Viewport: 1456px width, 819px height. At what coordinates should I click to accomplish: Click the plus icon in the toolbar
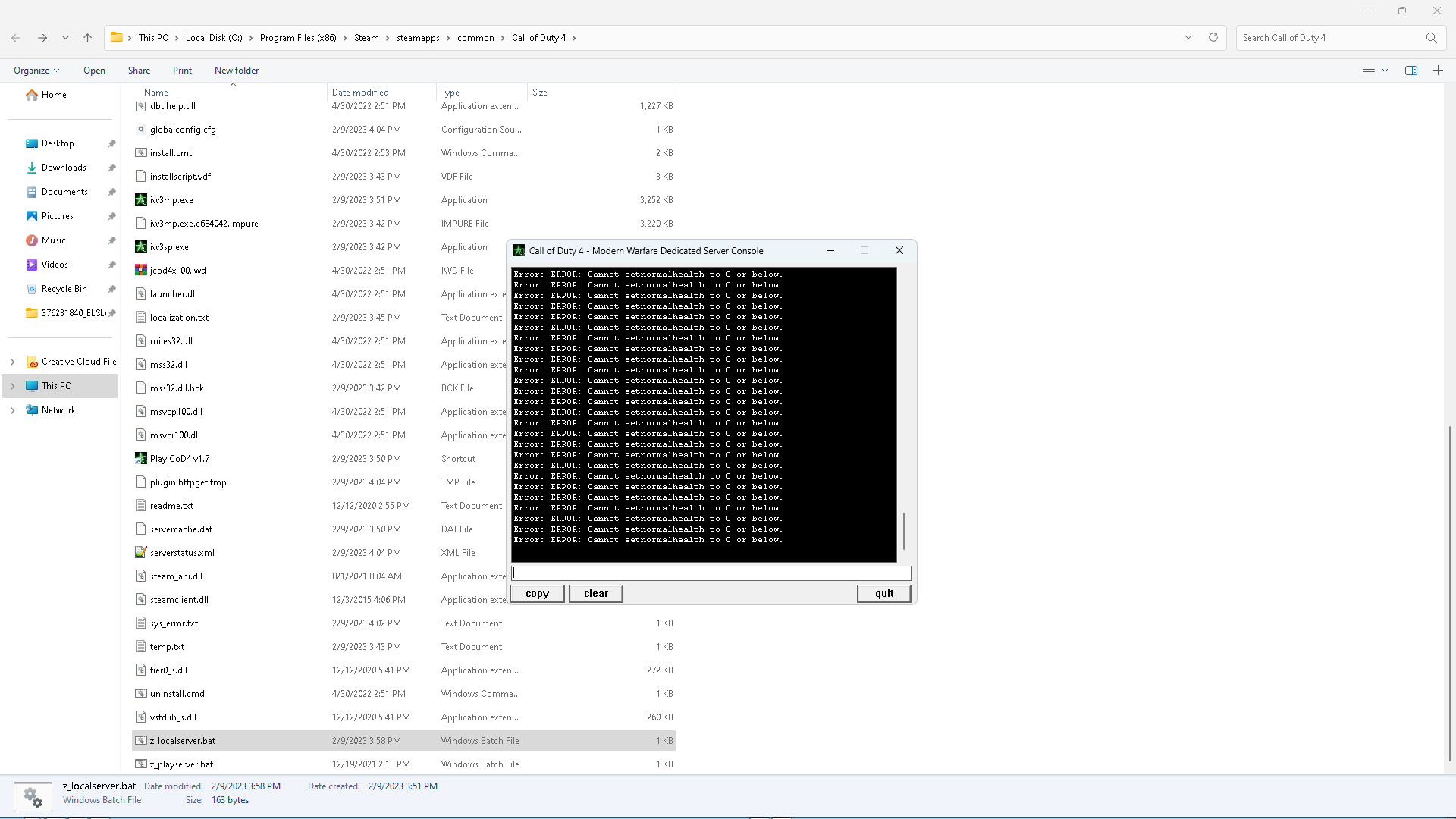(1438, 71)
